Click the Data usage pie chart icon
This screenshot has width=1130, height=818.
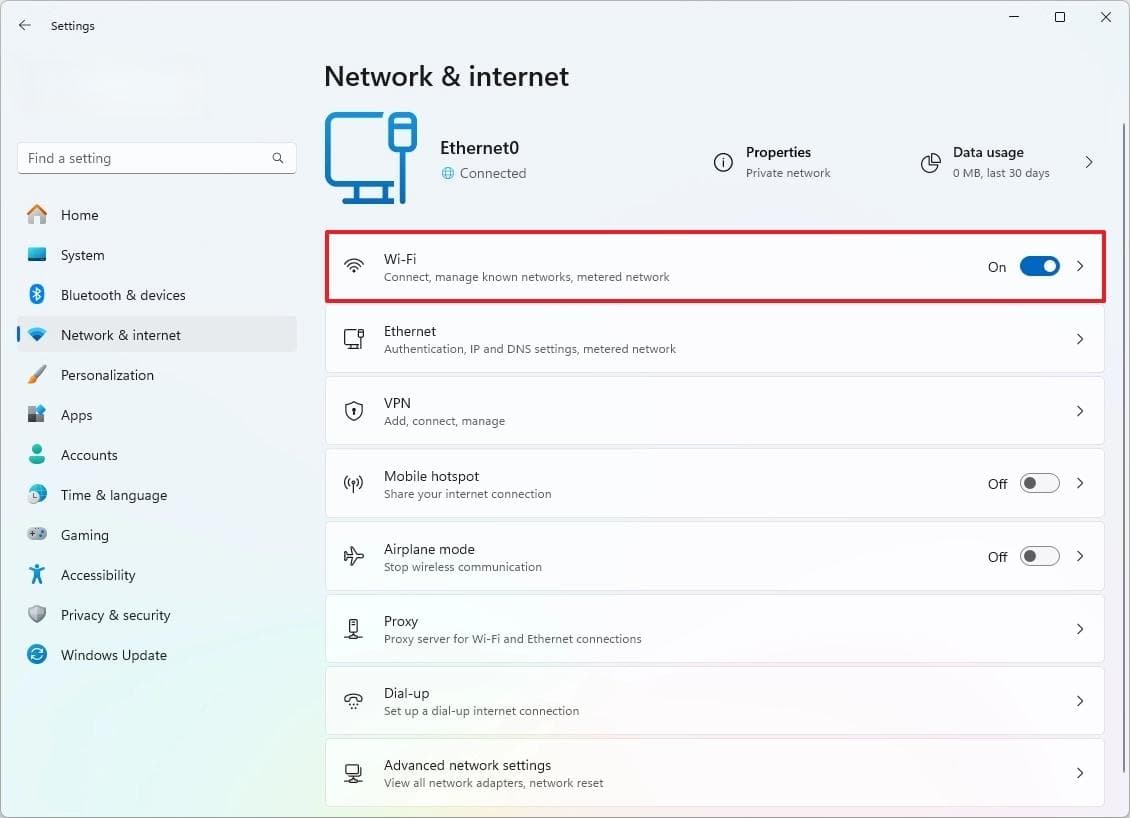[930, 162]
